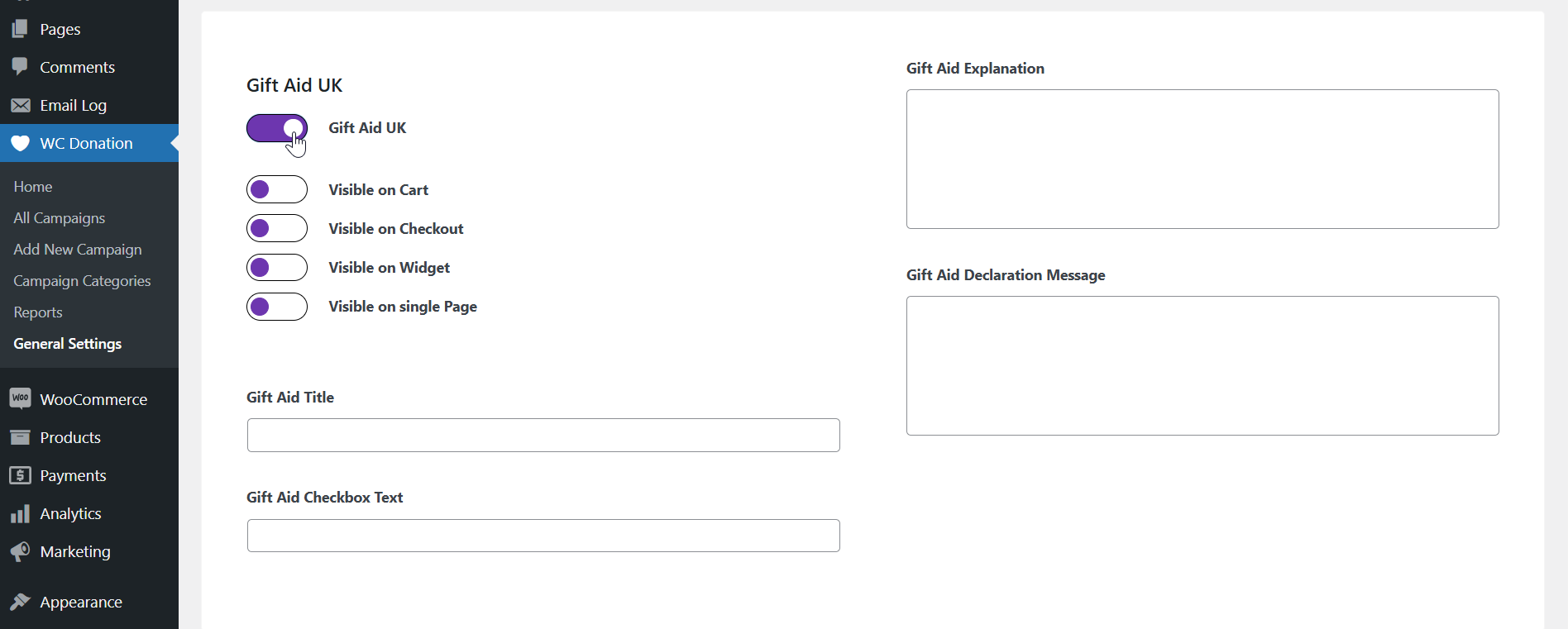Focus the Gift Aid Title field
1568x629 pixels.
tap(543, 435)
